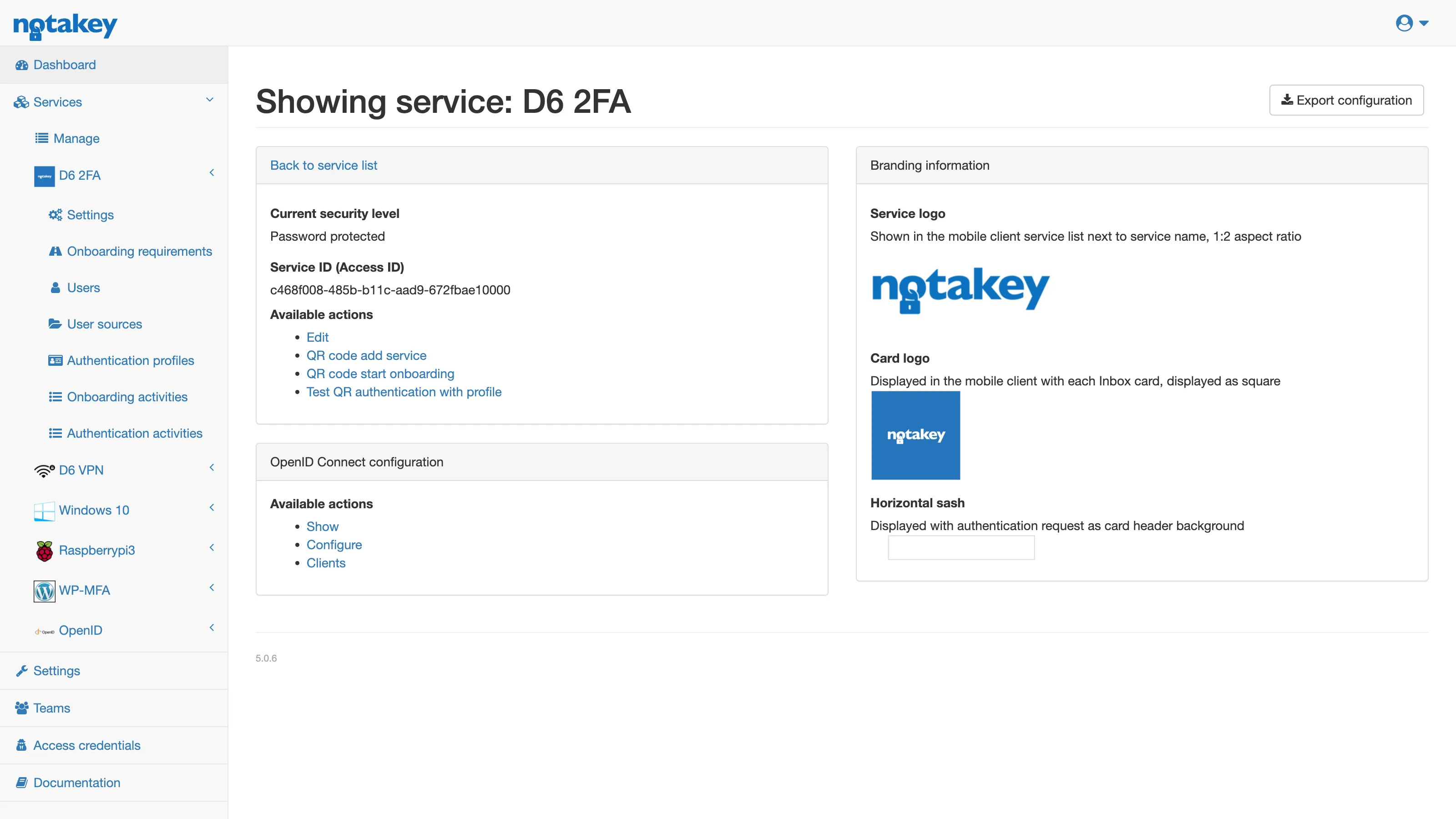Toggle the D6 2FA submenu chevron
This screenshot has width=1456, height=819.
click(212, 173)
